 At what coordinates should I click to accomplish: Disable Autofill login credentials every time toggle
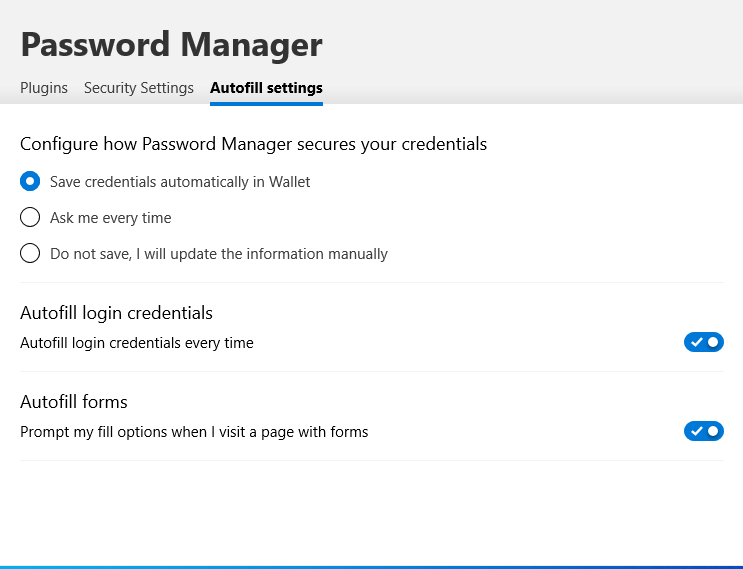[704, 343]
